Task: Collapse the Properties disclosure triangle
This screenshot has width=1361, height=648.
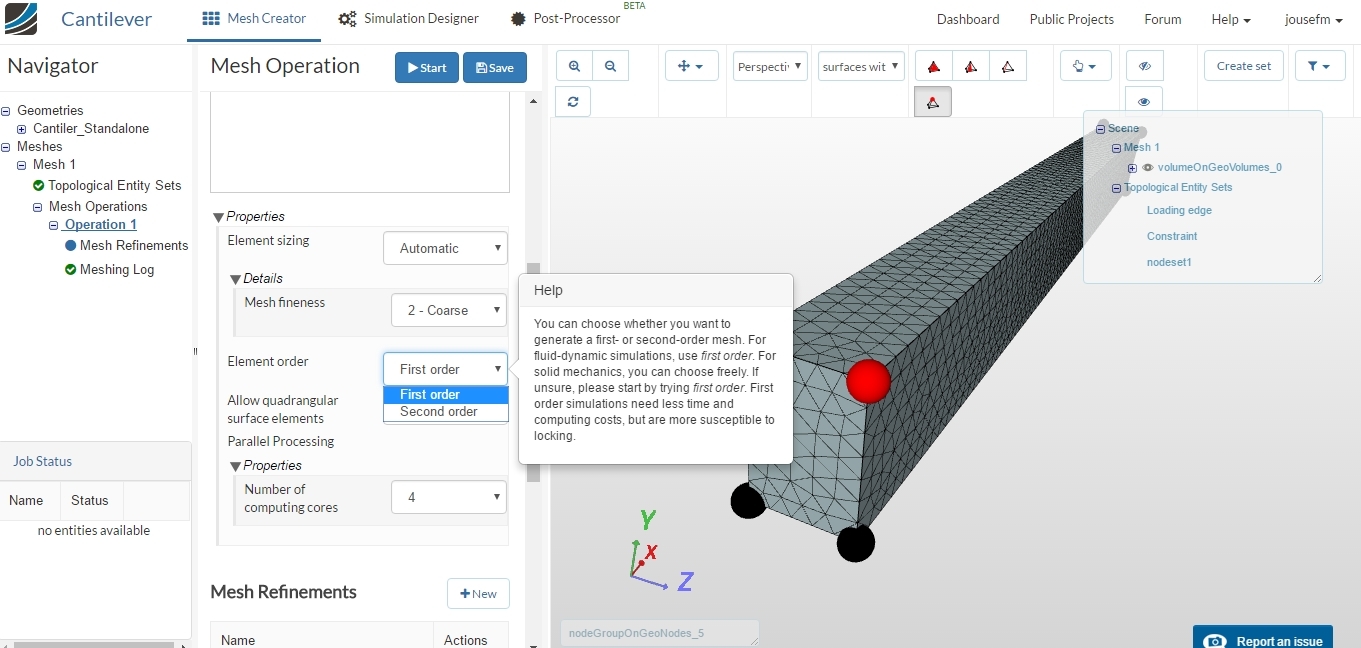Action: 219,217
